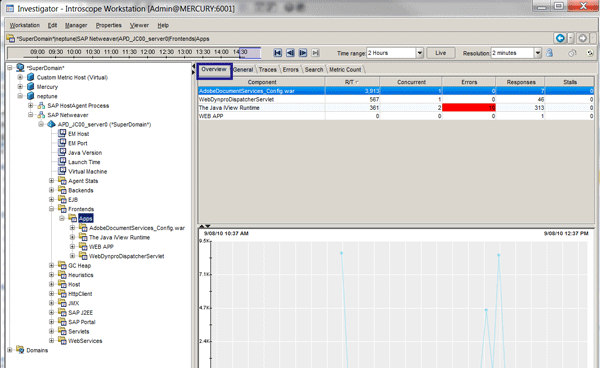
Task: Click the Live button
Action: pyautogui.click(x=440, y=53)
